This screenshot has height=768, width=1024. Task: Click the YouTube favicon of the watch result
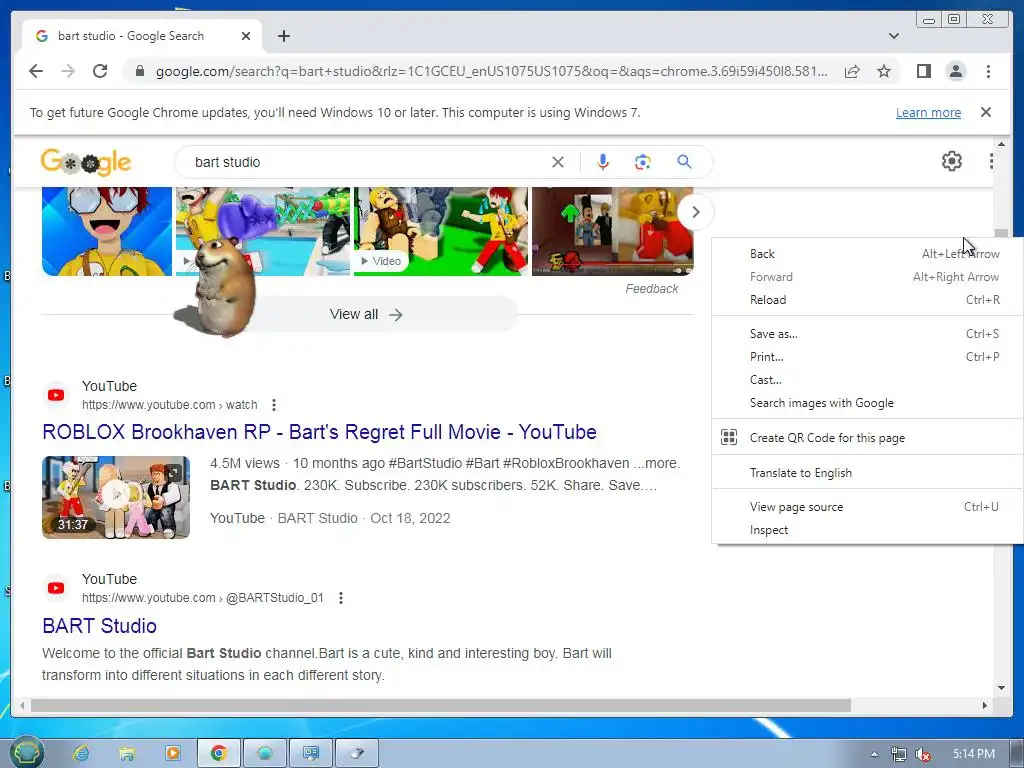pos(56,395)
